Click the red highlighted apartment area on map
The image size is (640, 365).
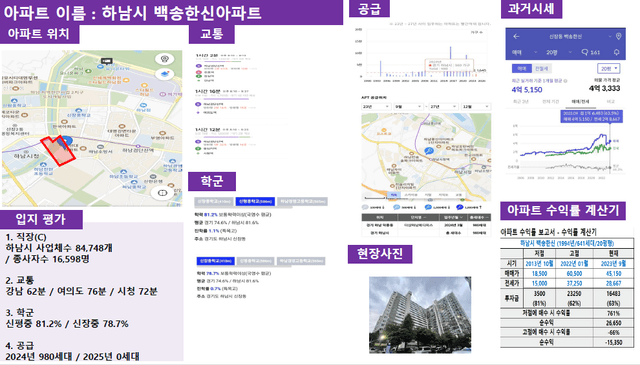[x=58, y=151]
